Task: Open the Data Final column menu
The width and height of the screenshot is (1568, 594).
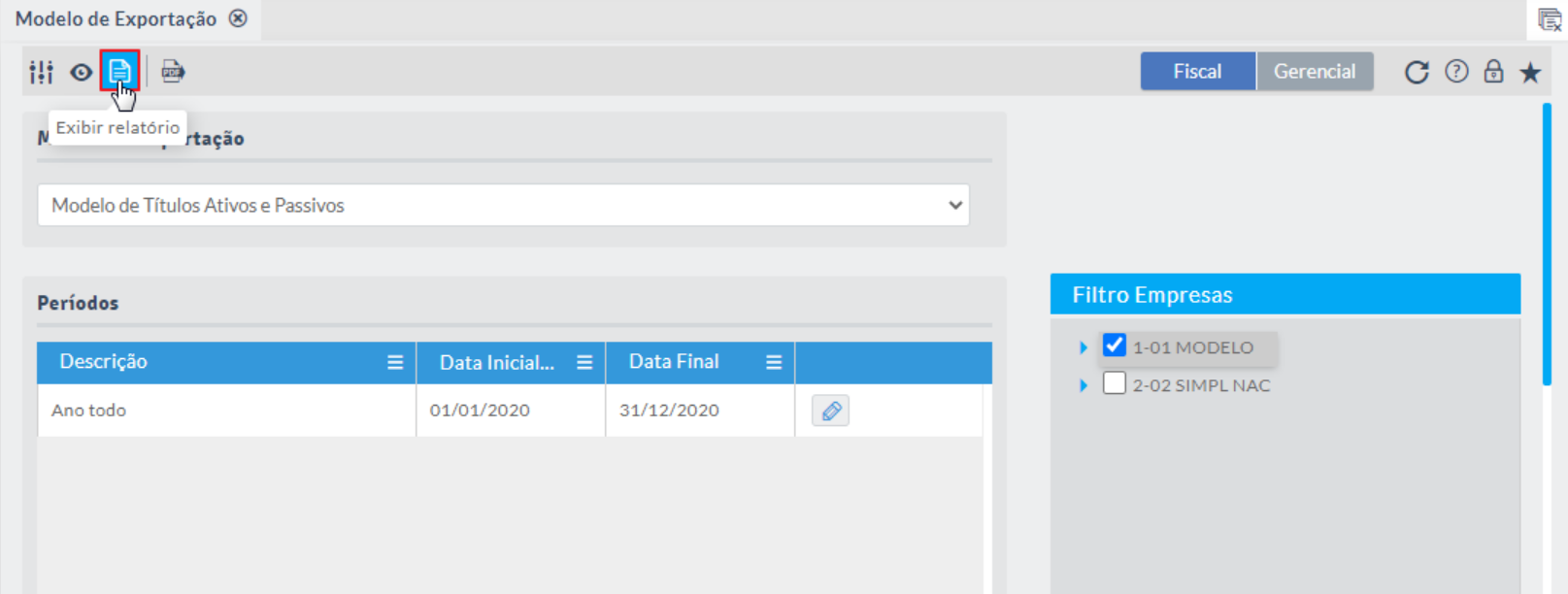Action: (774, 362)
